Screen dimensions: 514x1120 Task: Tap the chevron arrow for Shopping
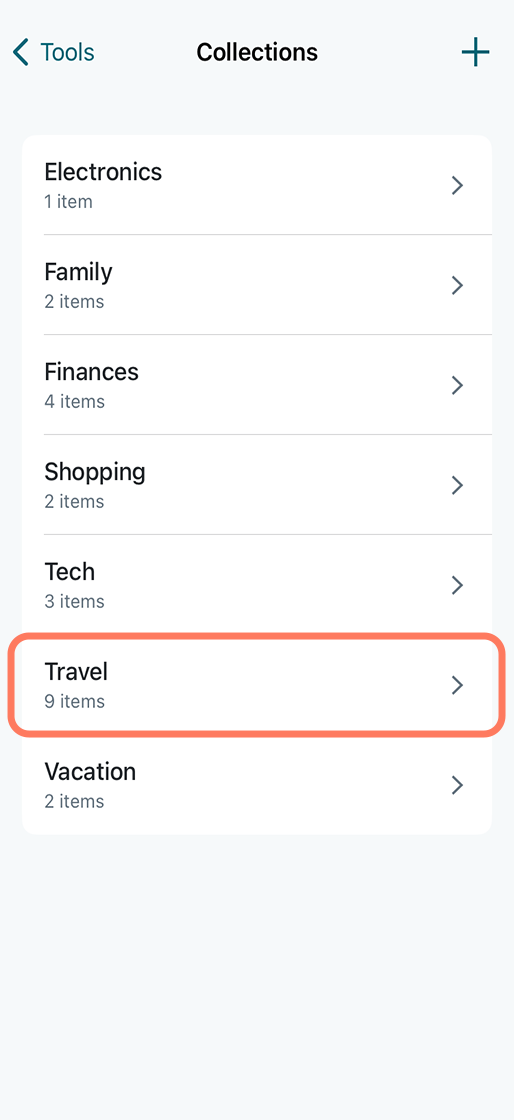tap(458, 486)
